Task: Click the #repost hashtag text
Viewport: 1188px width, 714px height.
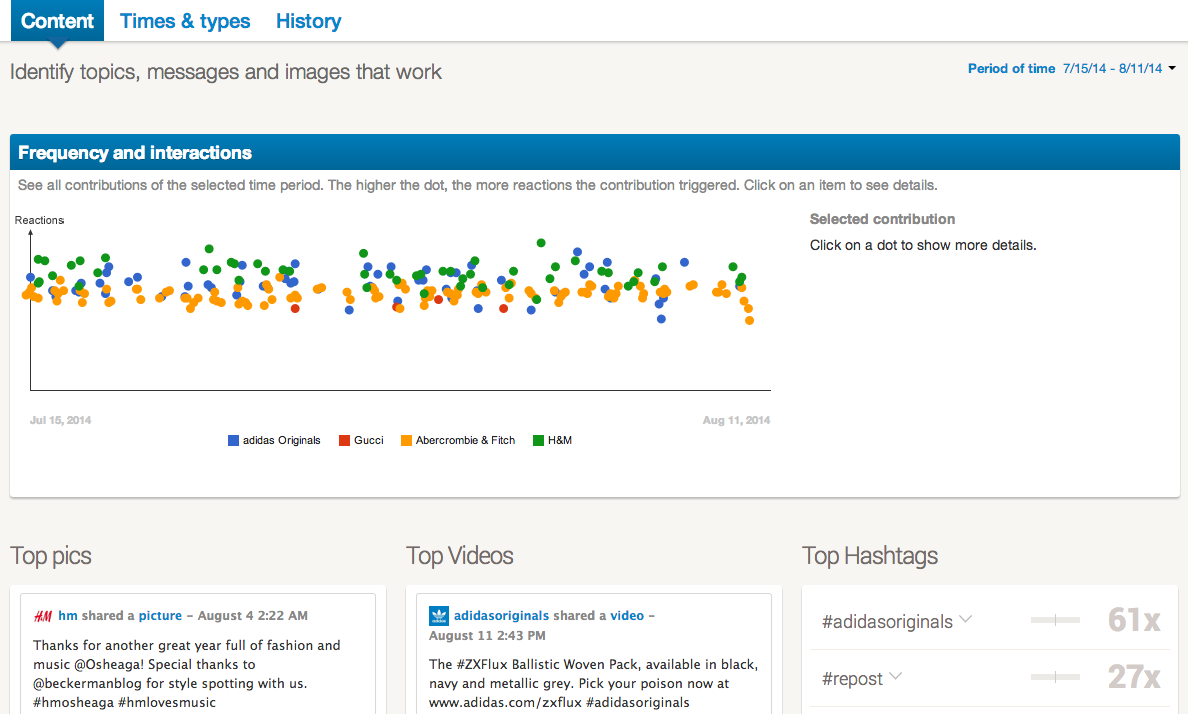Action: 852,678
